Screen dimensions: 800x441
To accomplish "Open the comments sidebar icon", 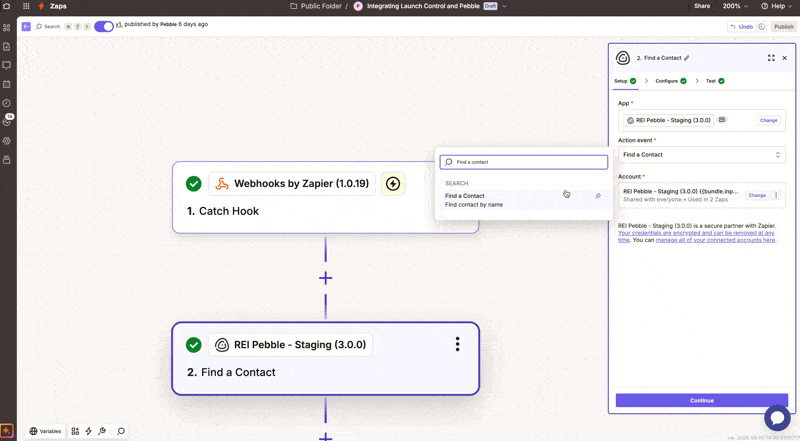I will coord(7,65).
